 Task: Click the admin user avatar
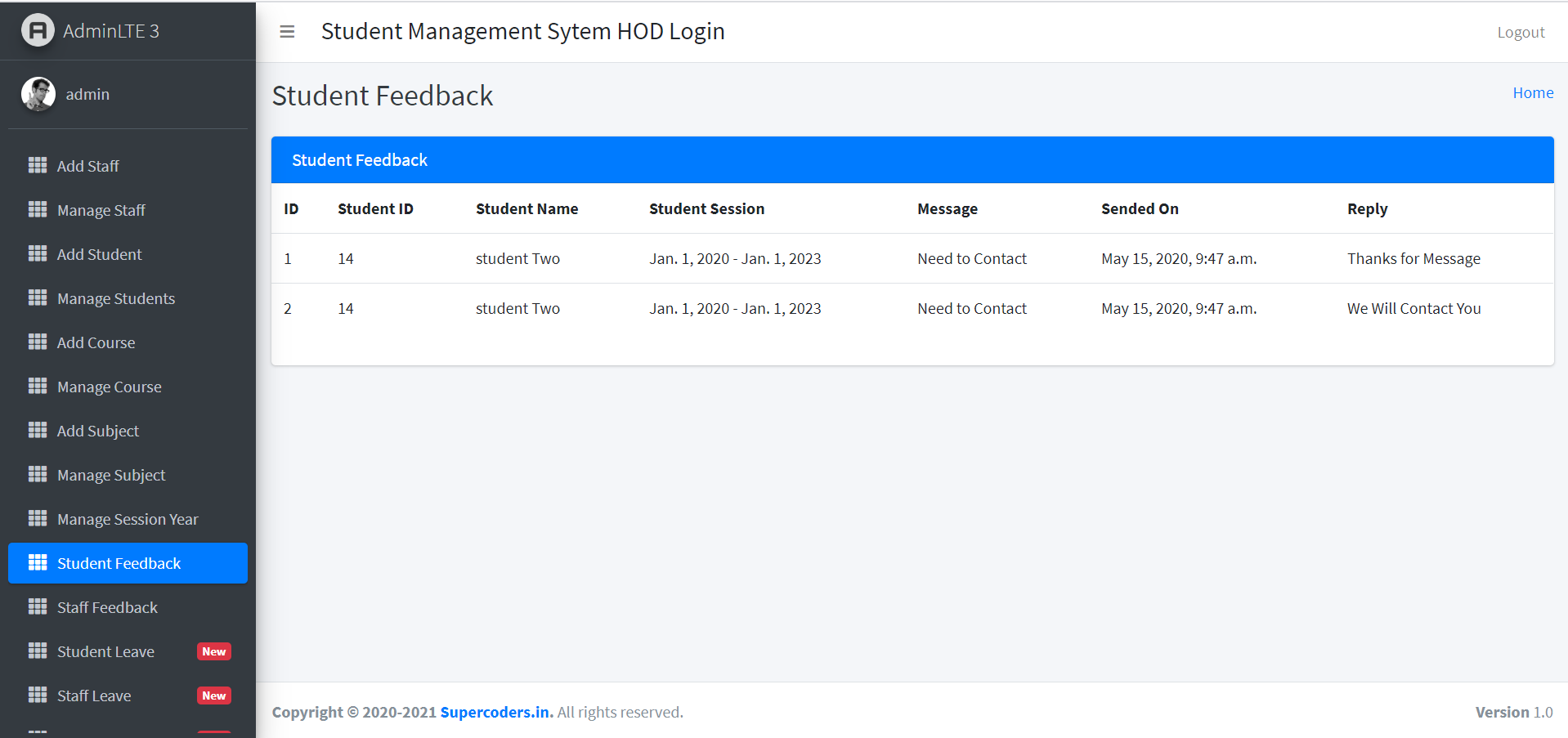tap(38, 94)
